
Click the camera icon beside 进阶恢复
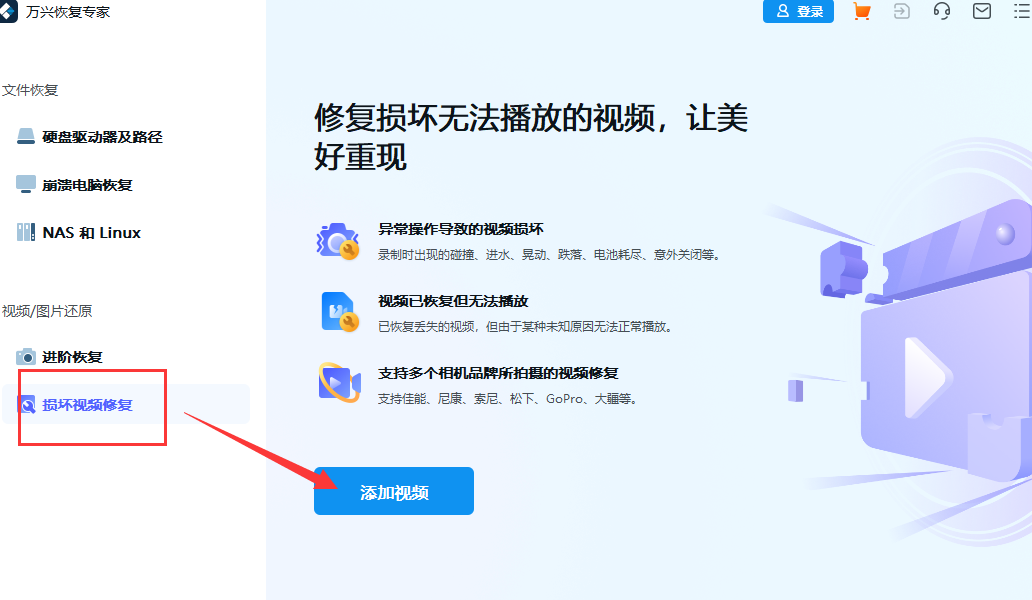tap(24, 355)
